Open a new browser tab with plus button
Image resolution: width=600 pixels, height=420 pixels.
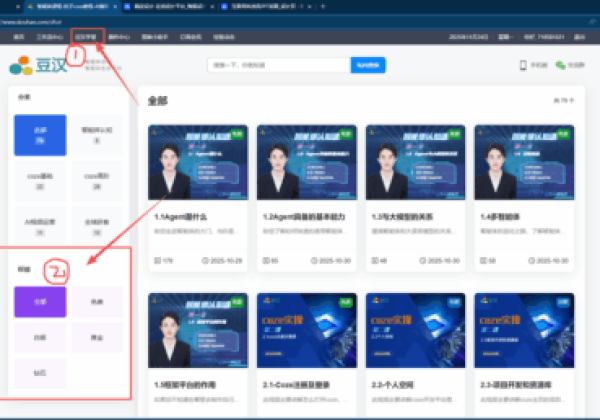[x=323, y=7]
